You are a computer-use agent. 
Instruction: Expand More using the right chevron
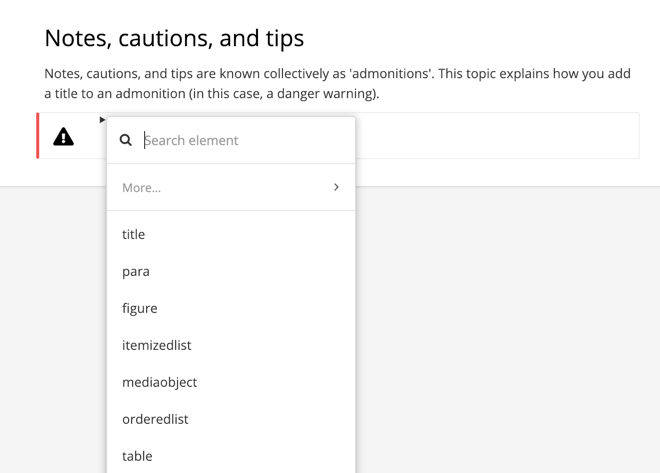click(336, 187)
